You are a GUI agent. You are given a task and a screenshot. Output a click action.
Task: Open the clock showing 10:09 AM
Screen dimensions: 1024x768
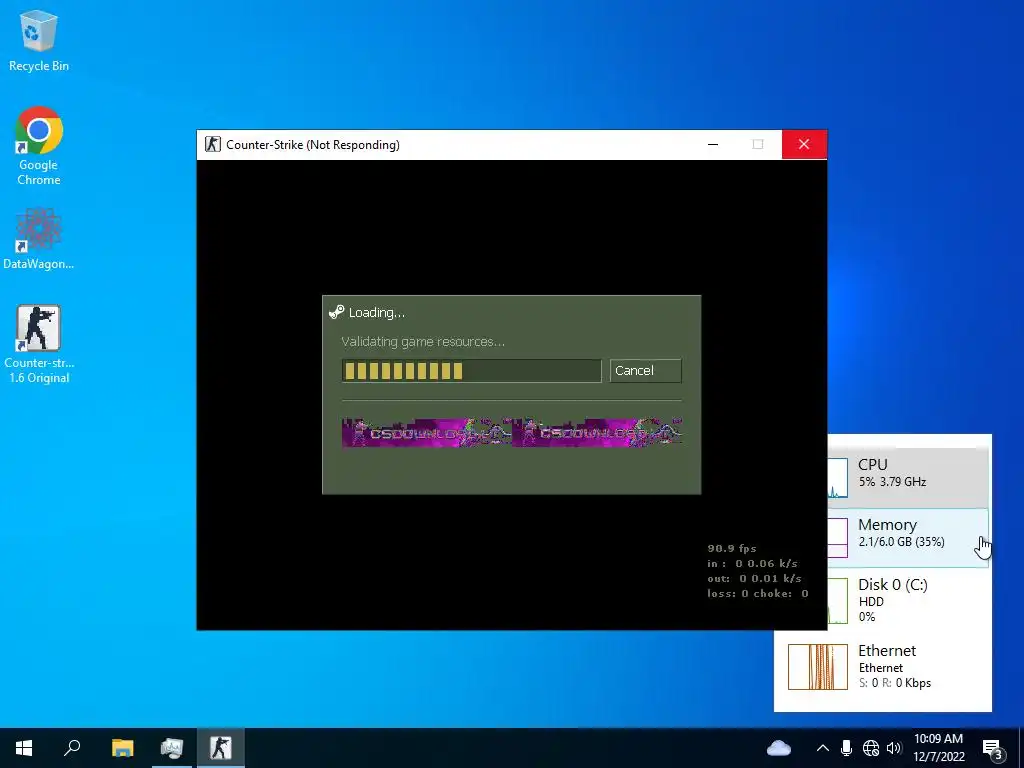pos(938,748)
